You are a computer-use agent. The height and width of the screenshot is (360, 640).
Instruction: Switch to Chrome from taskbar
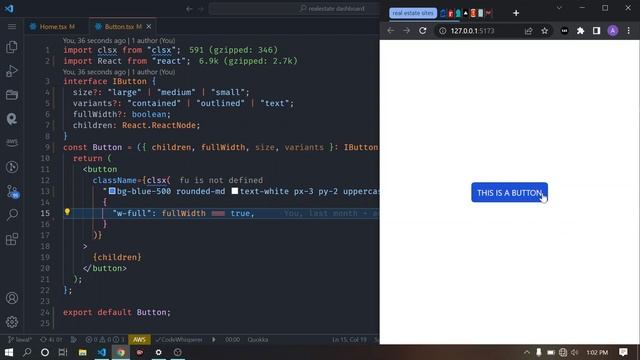[121, 352]
